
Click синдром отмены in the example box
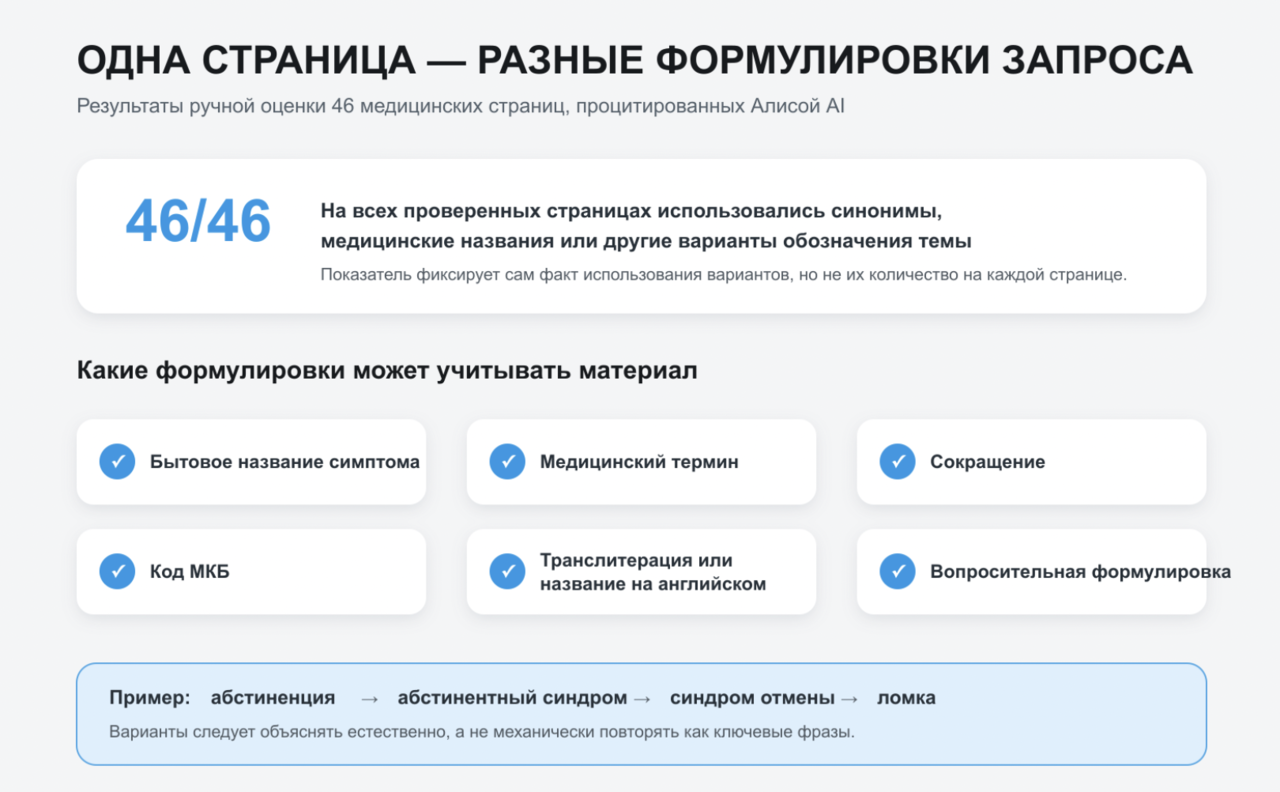[752, 698]
